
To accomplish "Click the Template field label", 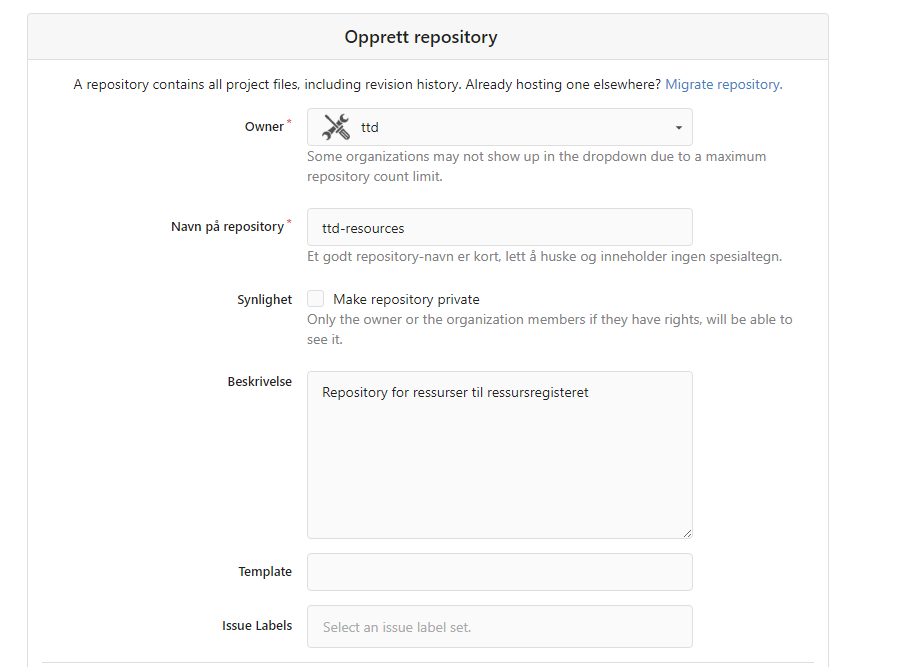I will (264, 572).
